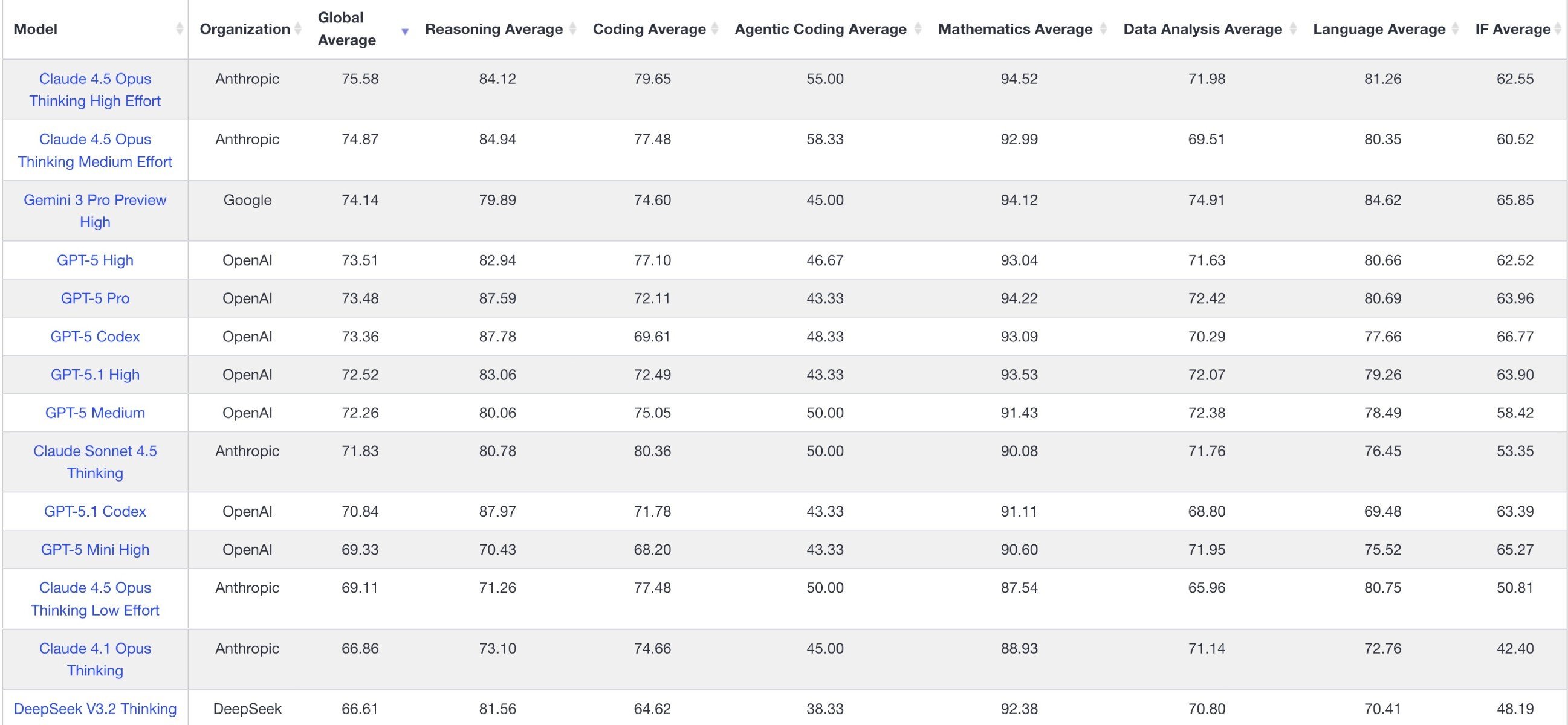Viewport: 1568px width, 725px height.
Task: Open the DeepSeek V3.2 Thinking link
Action: (95, 709)
